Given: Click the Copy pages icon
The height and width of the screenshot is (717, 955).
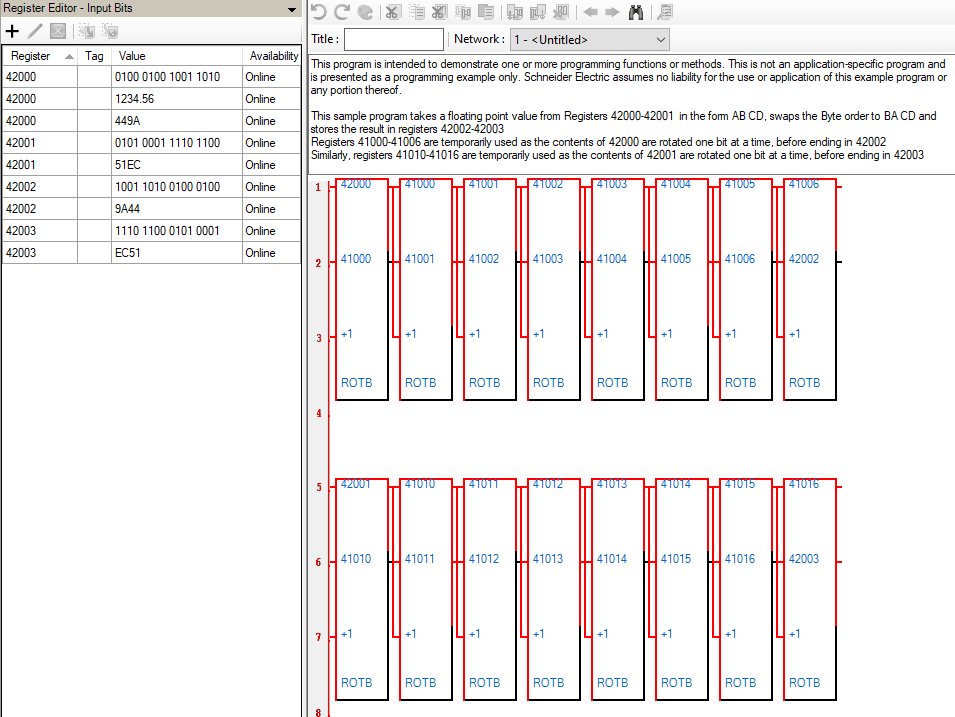Looking at the screenshot, I should [x=486, y=12].
